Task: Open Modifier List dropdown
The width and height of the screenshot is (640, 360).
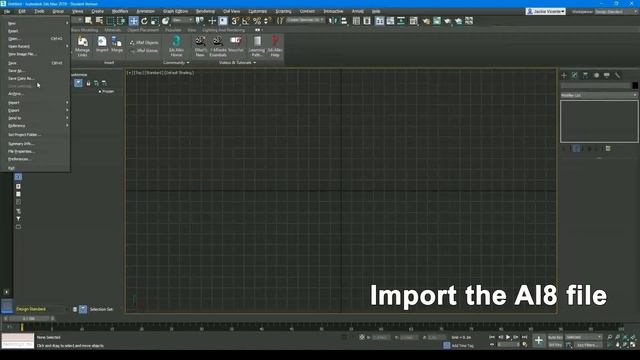Action: 599,95
